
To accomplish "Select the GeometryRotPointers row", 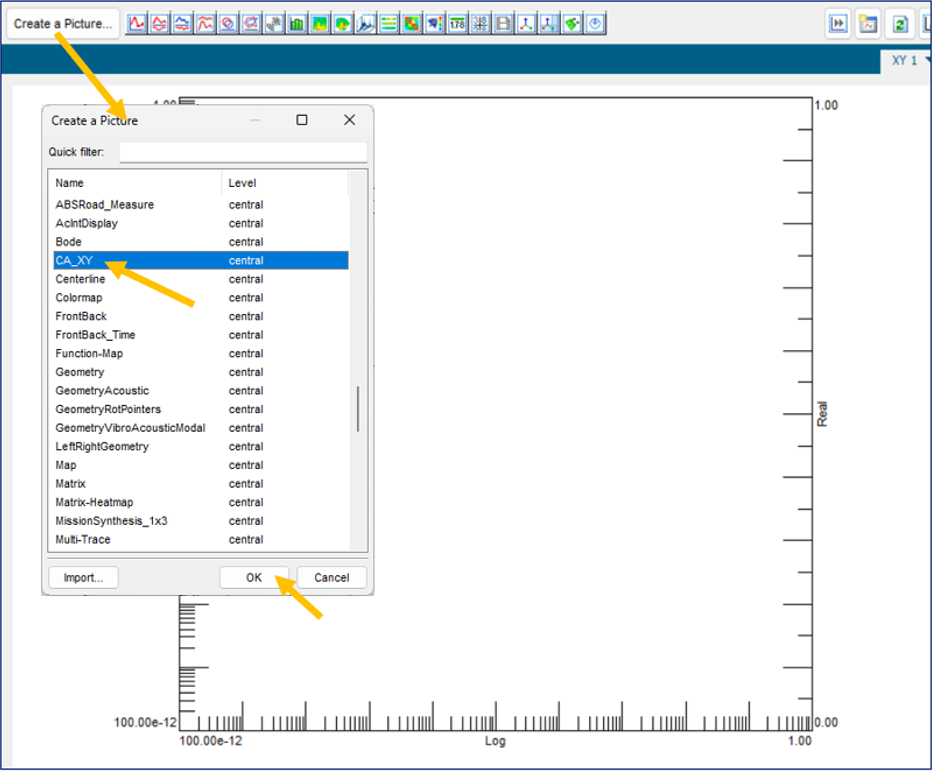I will pyautogui.click(x=201, y=410).
